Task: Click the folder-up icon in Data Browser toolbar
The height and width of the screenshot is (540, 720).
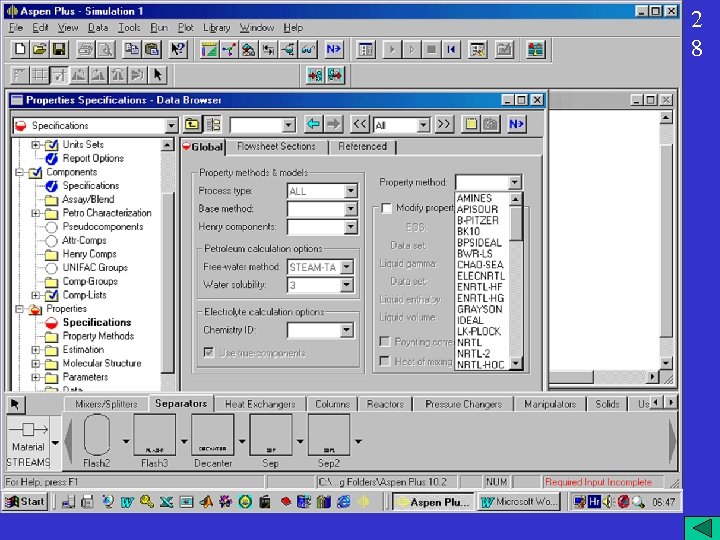Action: (190, 125)
